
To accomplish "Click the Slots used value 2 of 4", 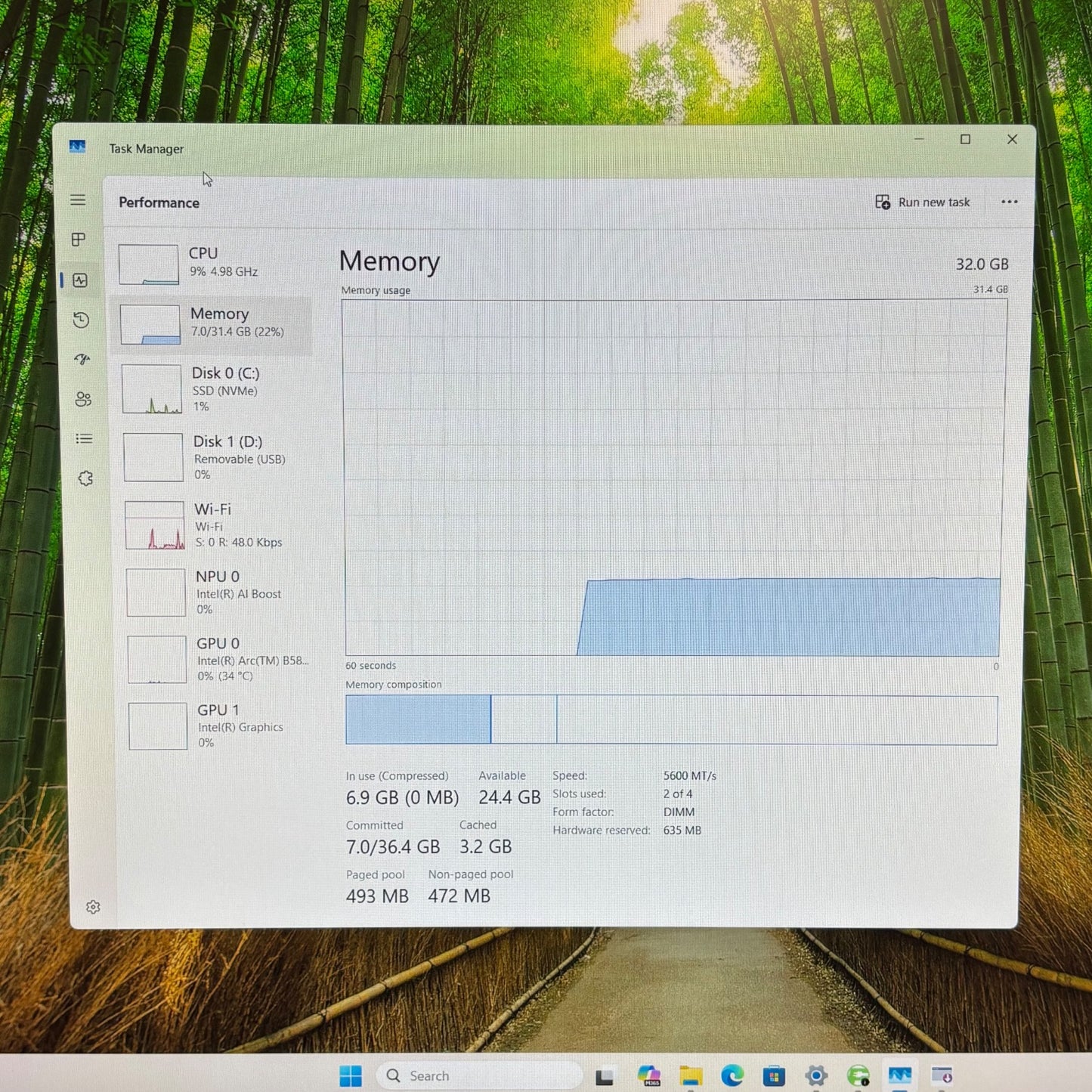I will tap(678, 794).
